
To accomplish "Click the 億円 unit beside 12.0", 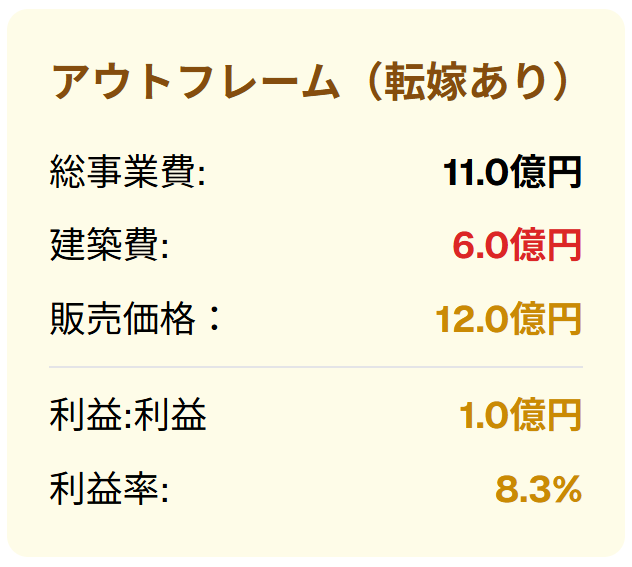I will [x=546, y=319].
